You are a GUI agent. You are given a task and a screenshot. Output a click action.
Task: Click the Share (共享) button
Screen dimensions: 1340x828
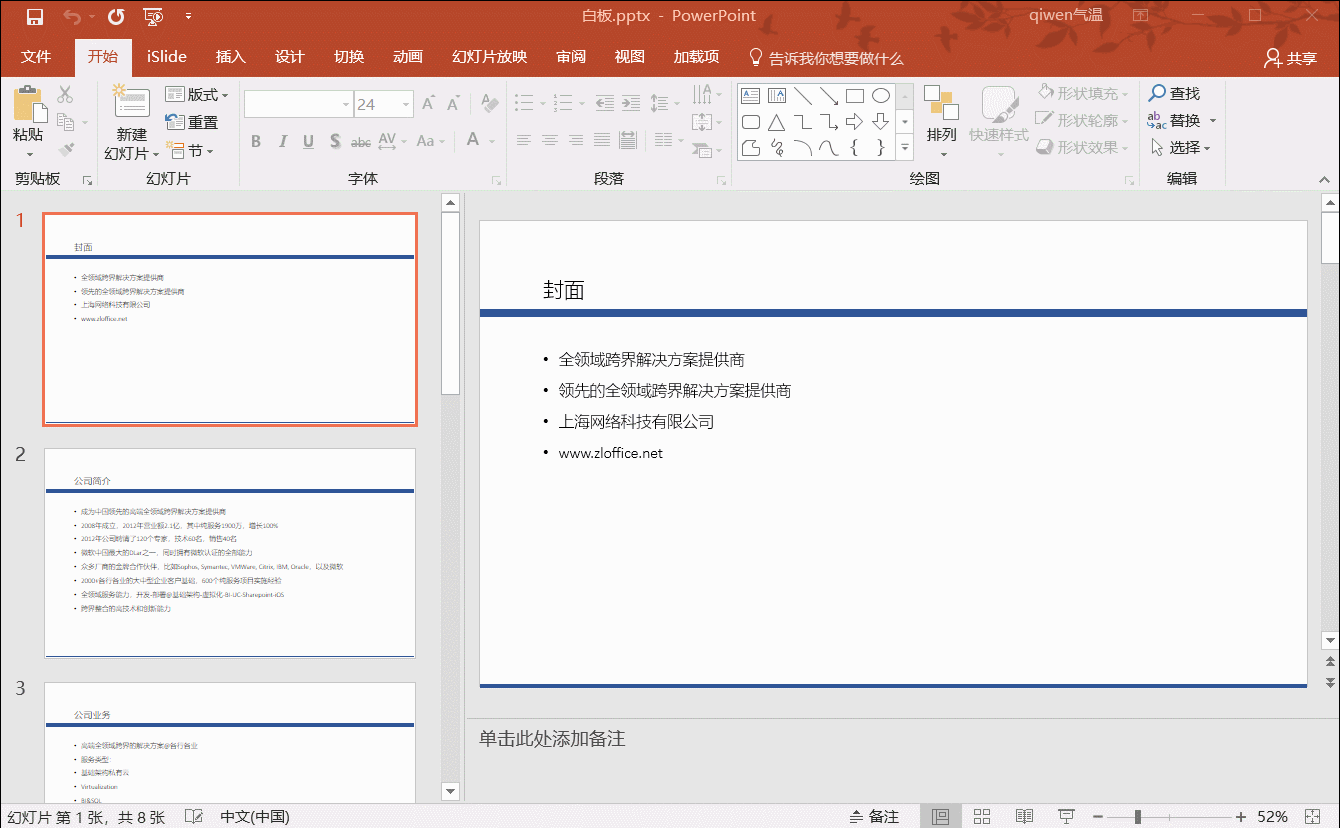click(1290, 59)
